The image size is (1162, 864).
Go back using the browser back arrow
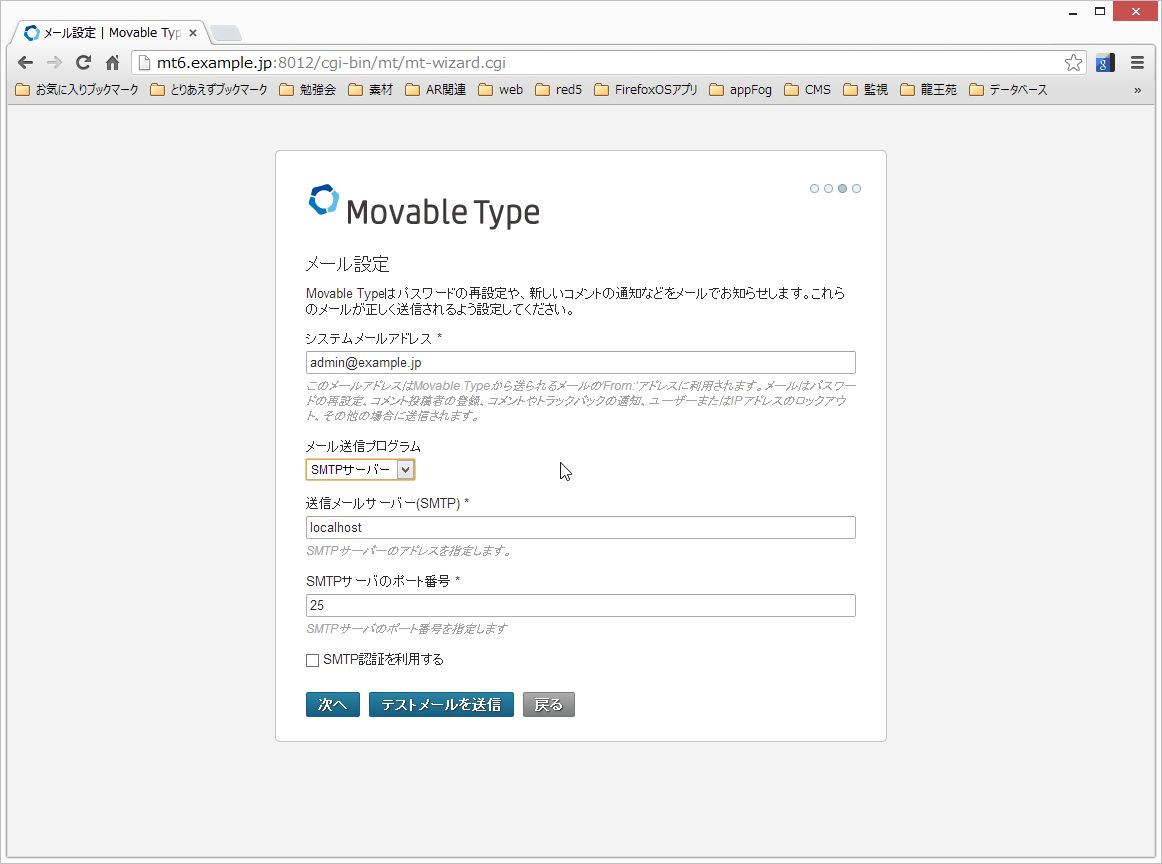pyautogui.click(x=25, y=63)
